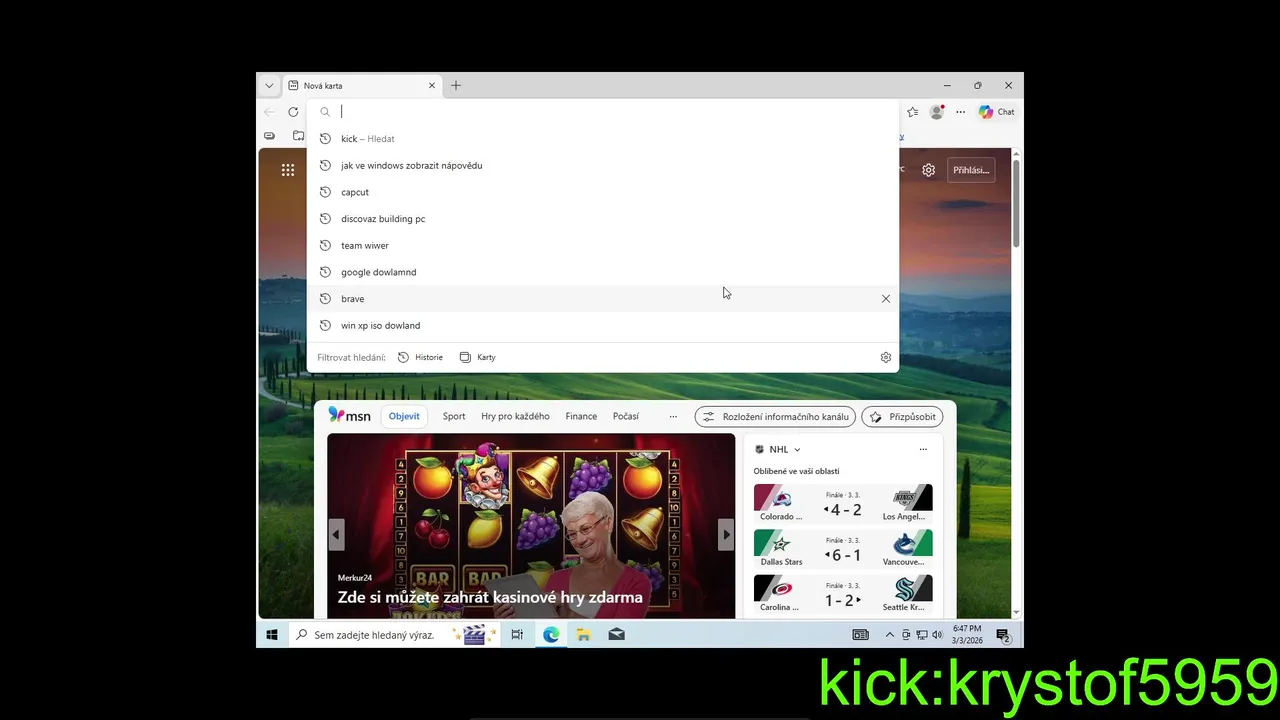Open new tab page settings gear
The height and width of the screenshot is (720, 1280).
point(929,170)
